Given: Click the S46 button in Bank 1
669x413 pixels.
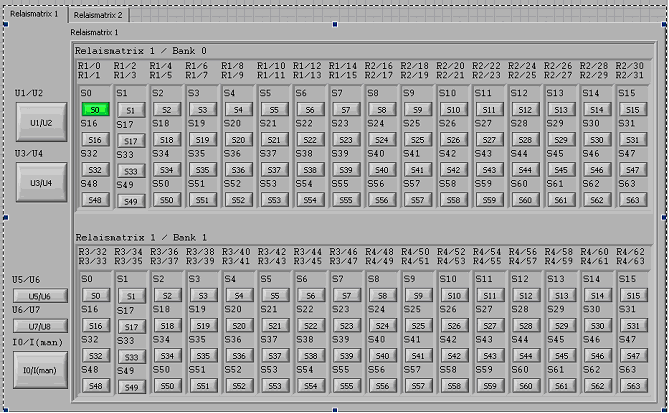Looking at the screenshot, I should point(598,356).
